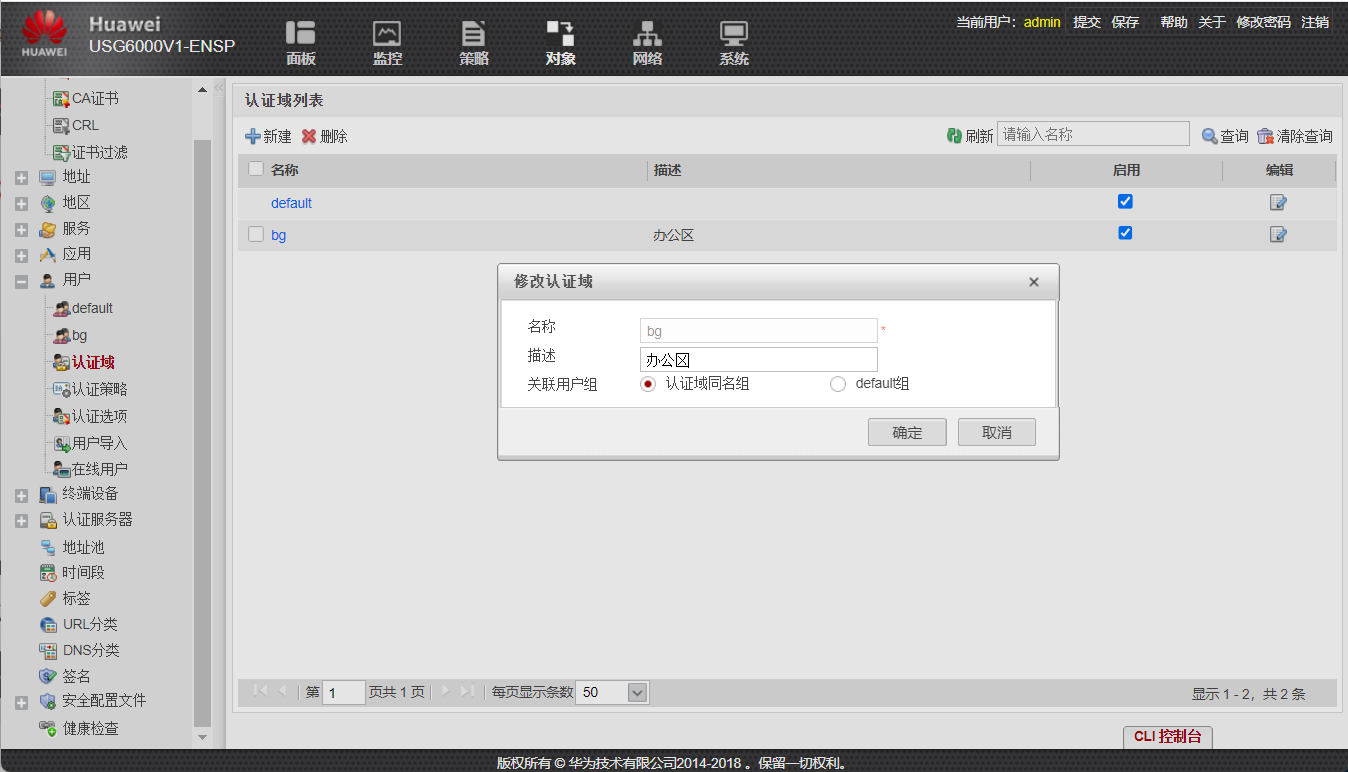Expand the 地址 tree node
The width and height of the screenshot is (1348, 772).
21,178
